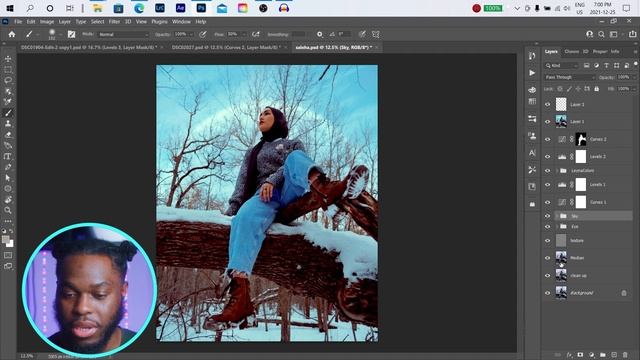Screen dimensions: 640x360
Task: Click the share icon in top-right corner
Action: coord(632,34)
